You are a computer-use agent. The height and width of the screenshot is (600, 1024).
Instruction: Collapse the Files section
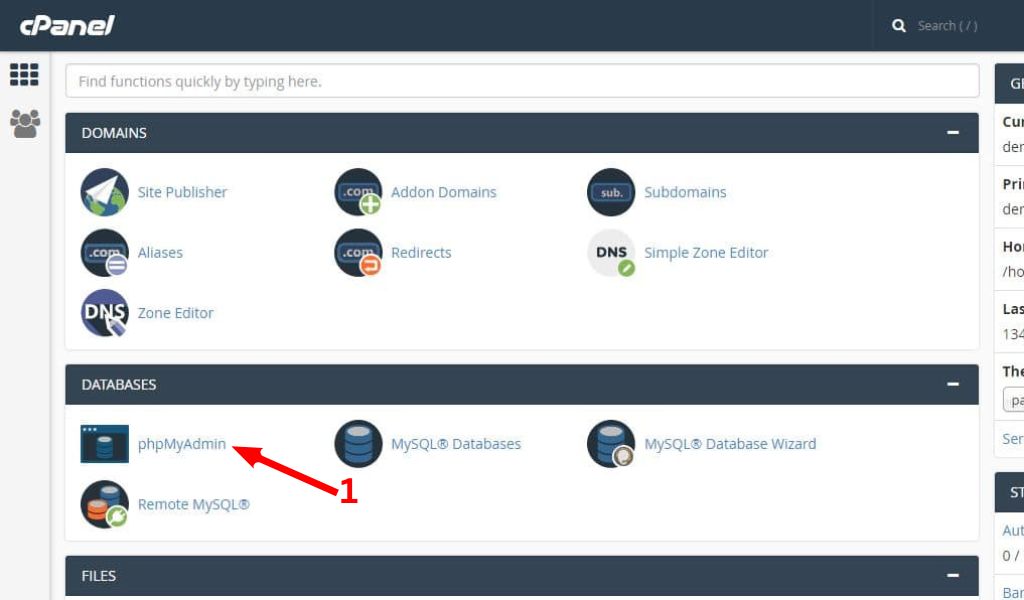pyautogui.click(x=953, y=576)
